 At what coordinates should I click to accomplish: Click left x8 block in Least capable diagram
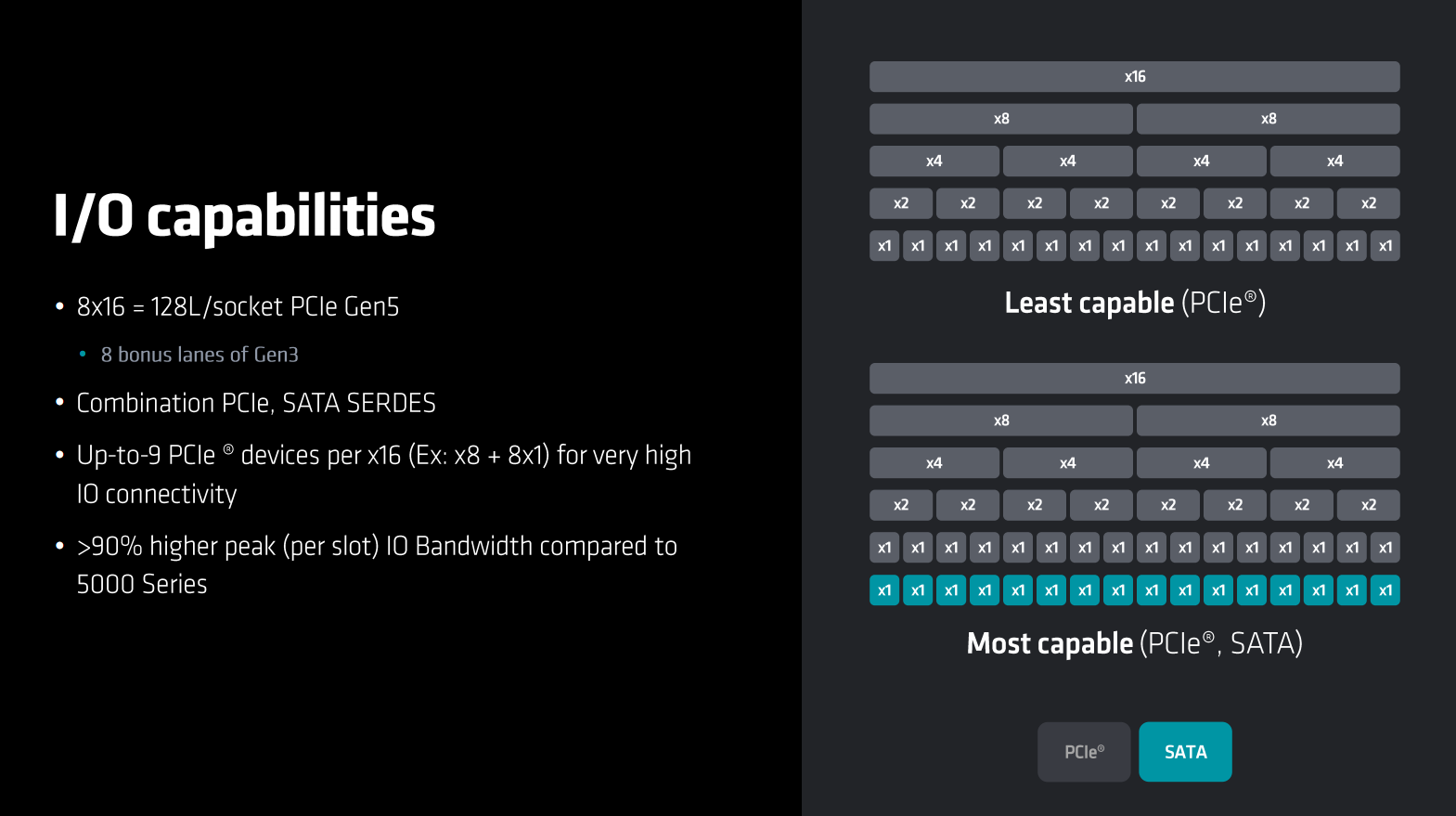[x=1000, y=119]
